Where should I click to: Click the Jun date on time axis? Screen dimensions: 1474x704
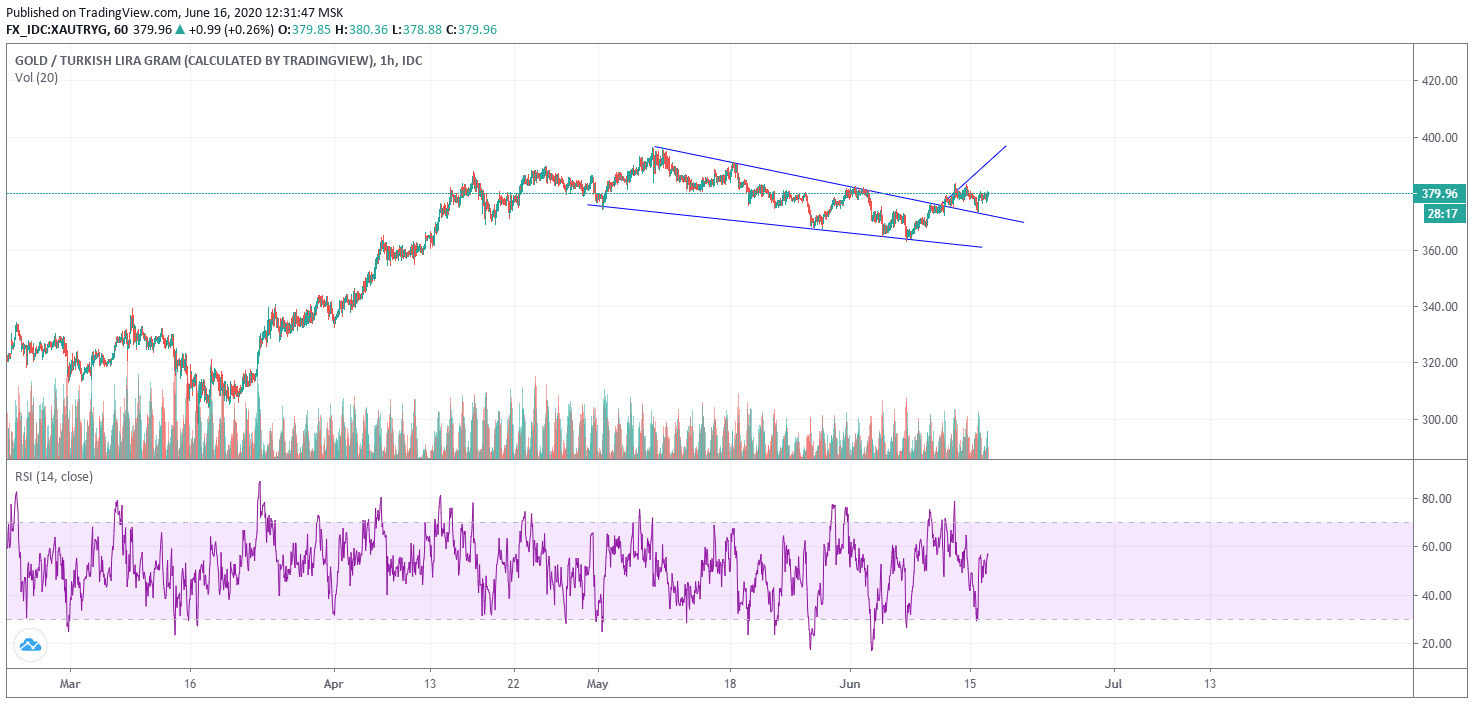[850, 685]
